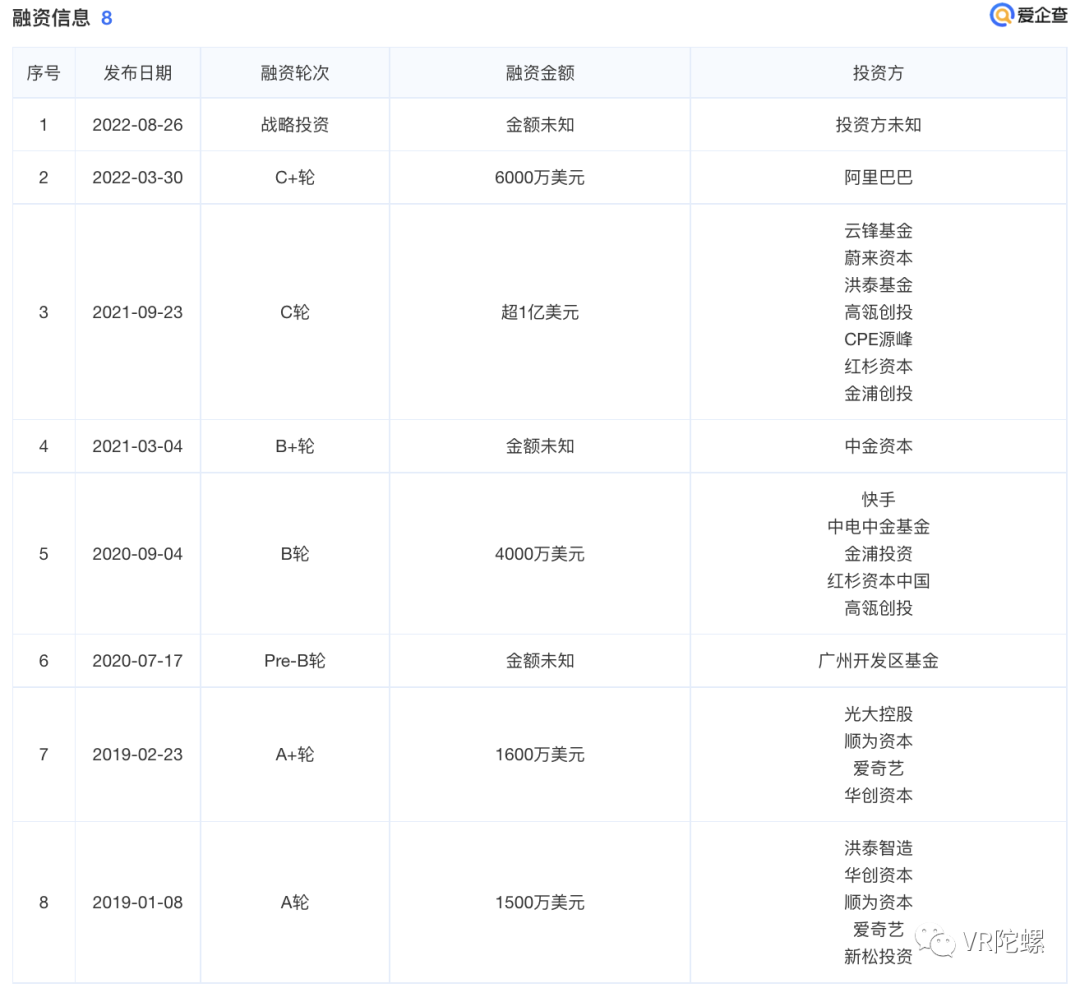
Task: Open investor 爱奇艺 in A+轮 row
Action: 878,768
